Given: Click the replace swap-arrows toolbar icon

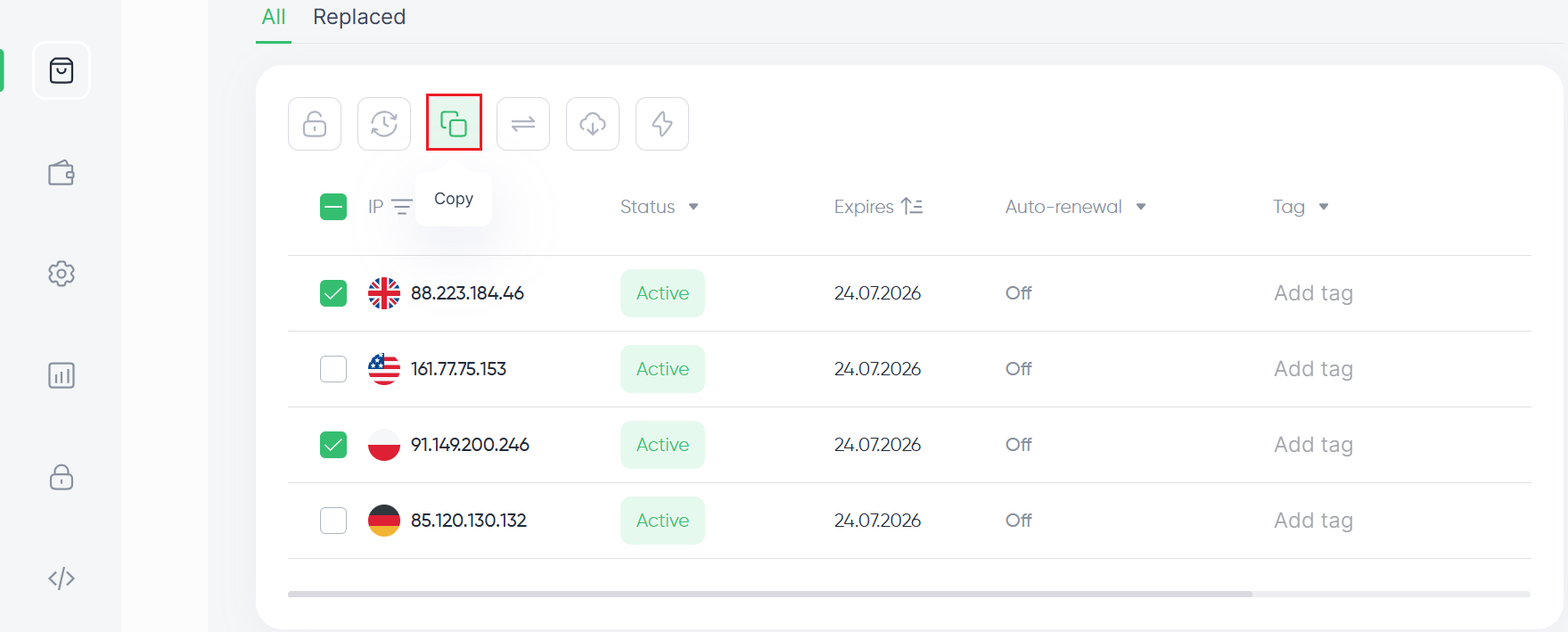Looking at the screenshot, I should (523, 124).
